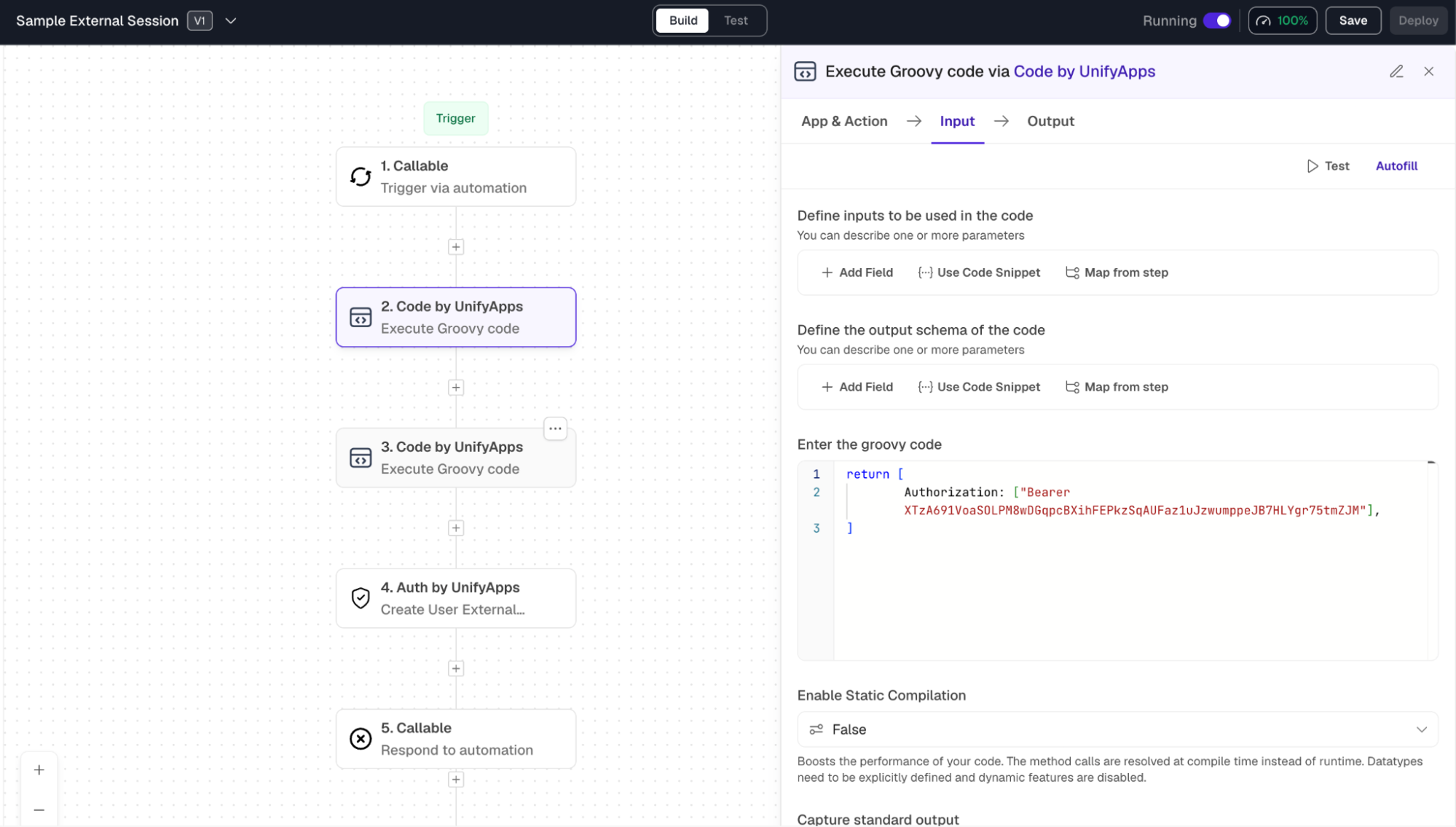Image resolution: width=1456 pixels, height=827 pixels.
Task: Click canvas zoom out minus icon
Action: pyautogui.click(x=39, y=810)
